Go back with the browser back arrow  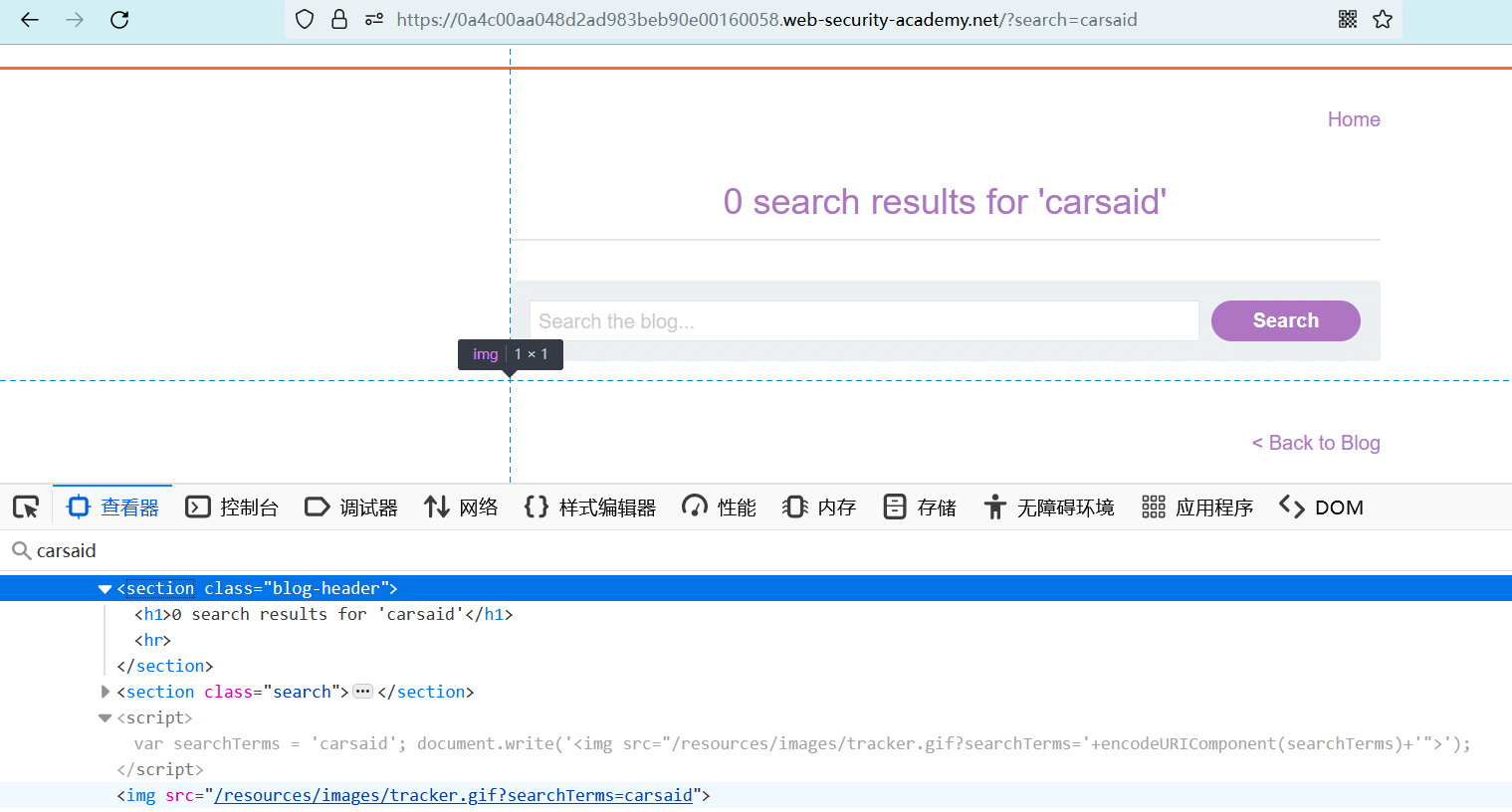30,20
